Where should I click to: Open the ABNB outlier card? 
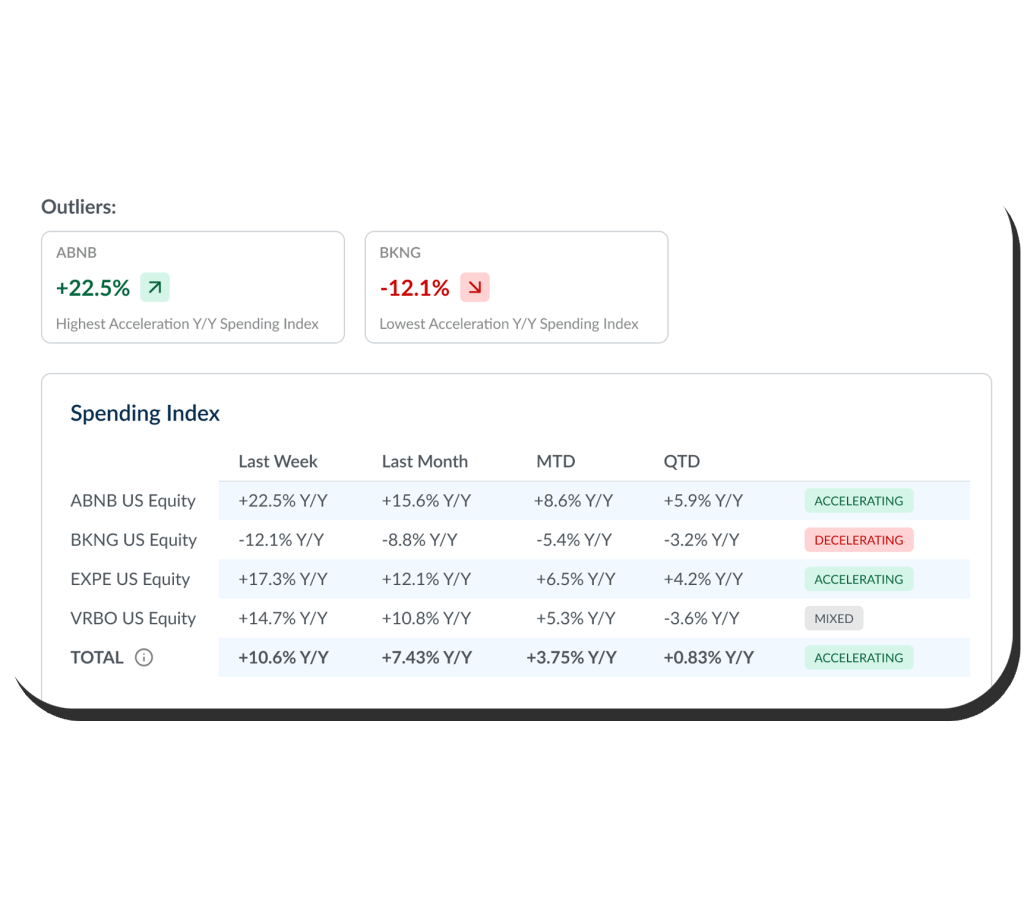point(193,287)
